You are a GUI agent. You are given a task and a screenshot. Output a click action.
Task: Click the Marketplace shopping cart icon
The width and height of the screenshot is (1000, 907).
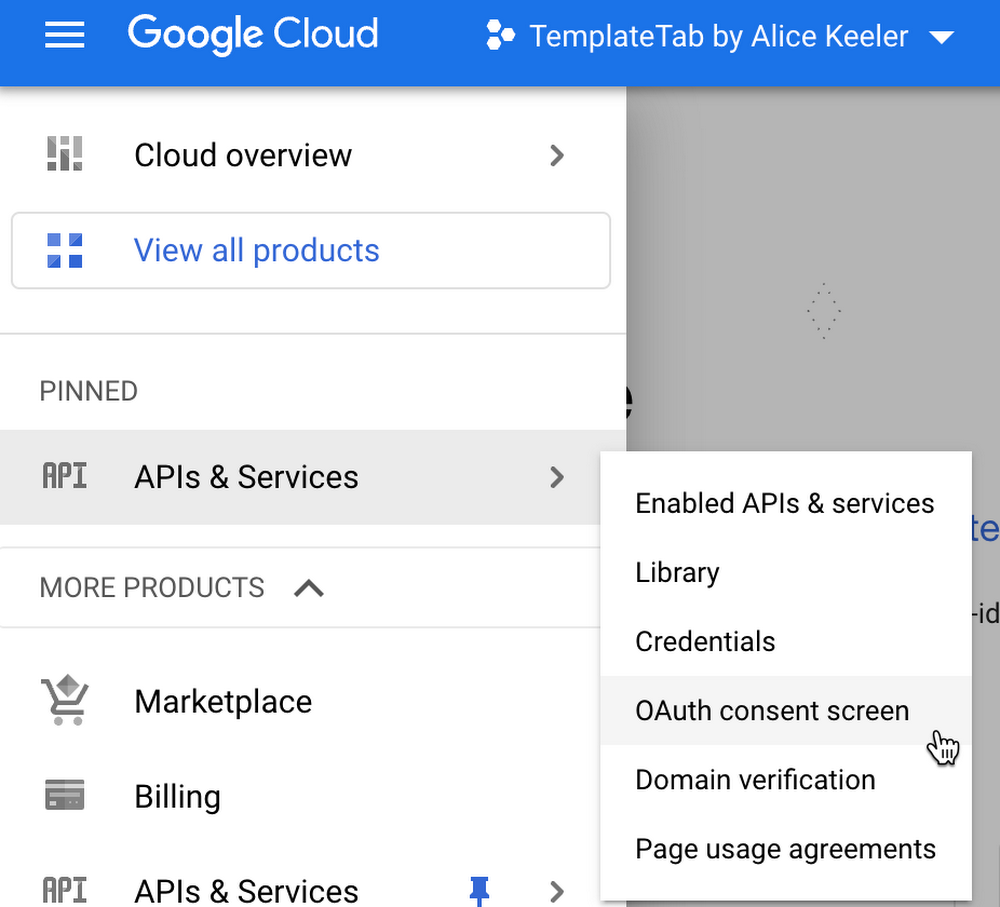click(x=65, y=701)
